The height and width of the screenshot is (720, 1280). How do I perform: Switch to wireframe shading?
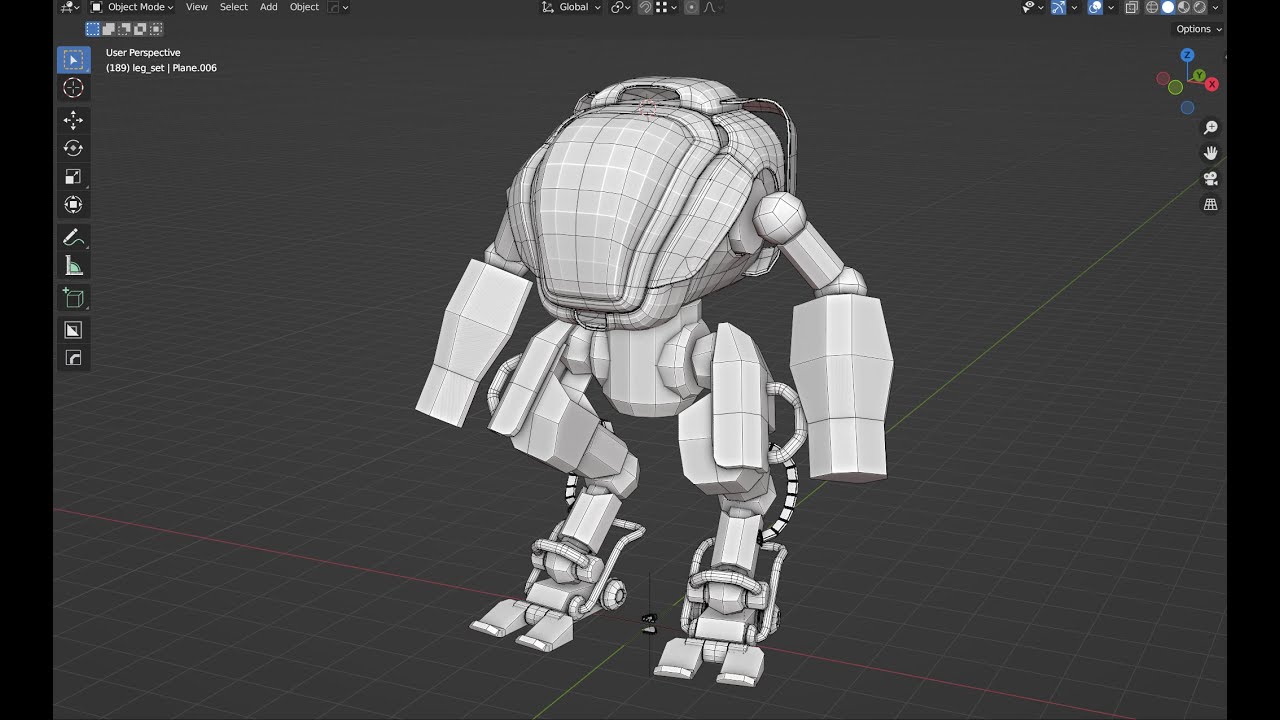coord(1152,7)
